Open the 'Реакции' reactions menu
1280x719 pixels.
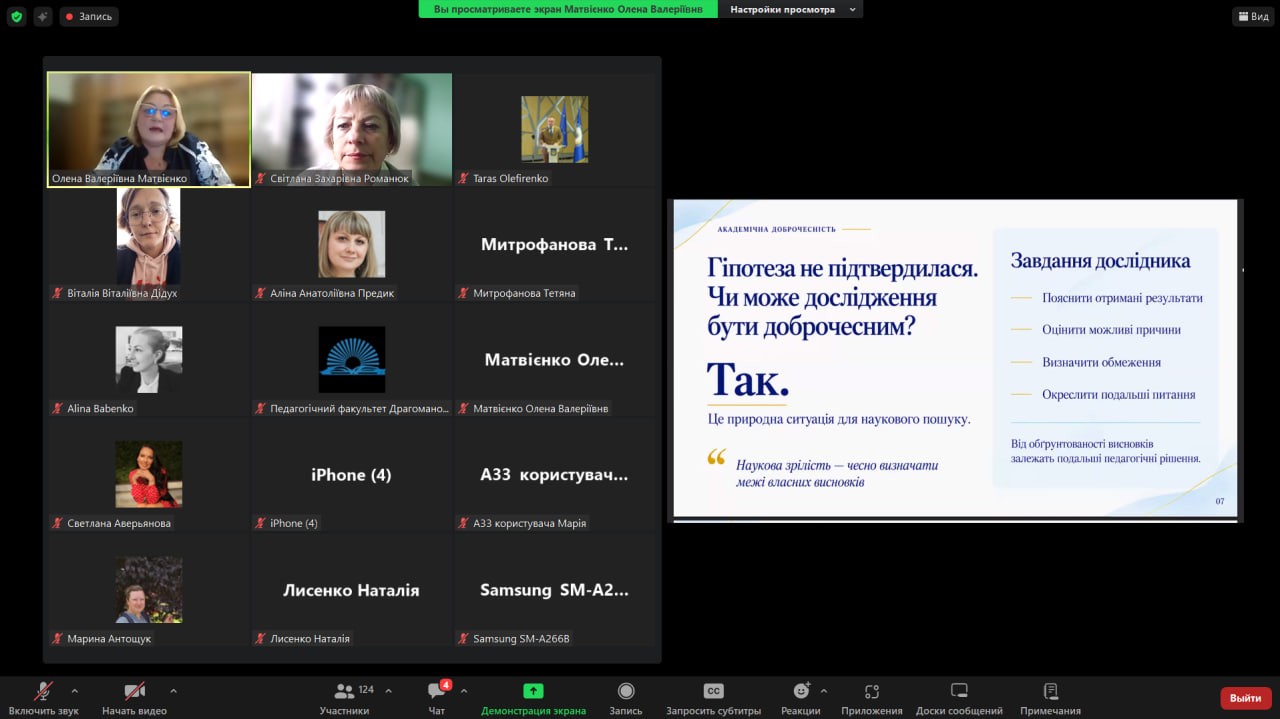click(801, 698)
